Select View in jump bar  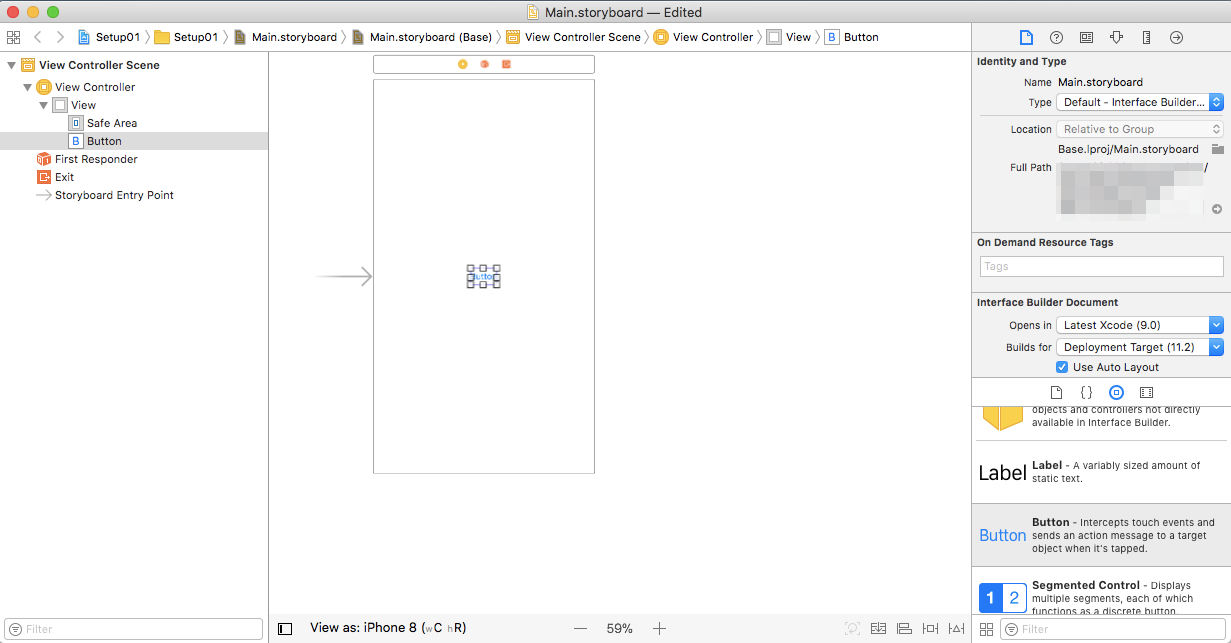click(789, 37)
